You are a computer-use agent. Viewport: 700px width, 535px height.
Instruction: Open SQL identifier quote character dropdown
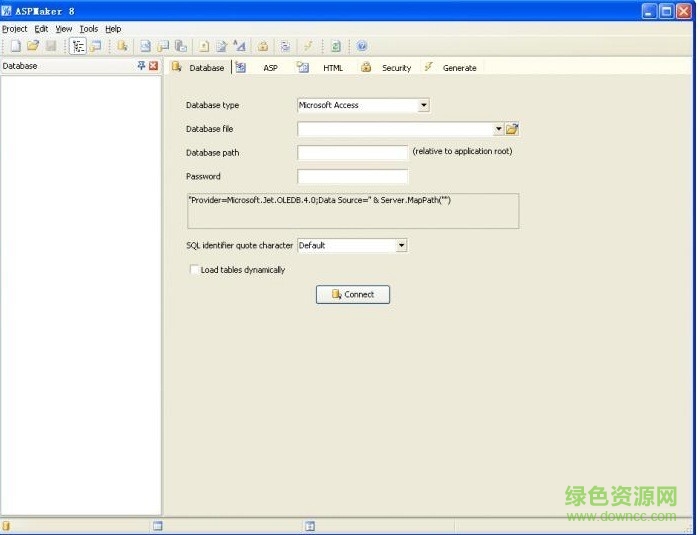click(402, 245)
